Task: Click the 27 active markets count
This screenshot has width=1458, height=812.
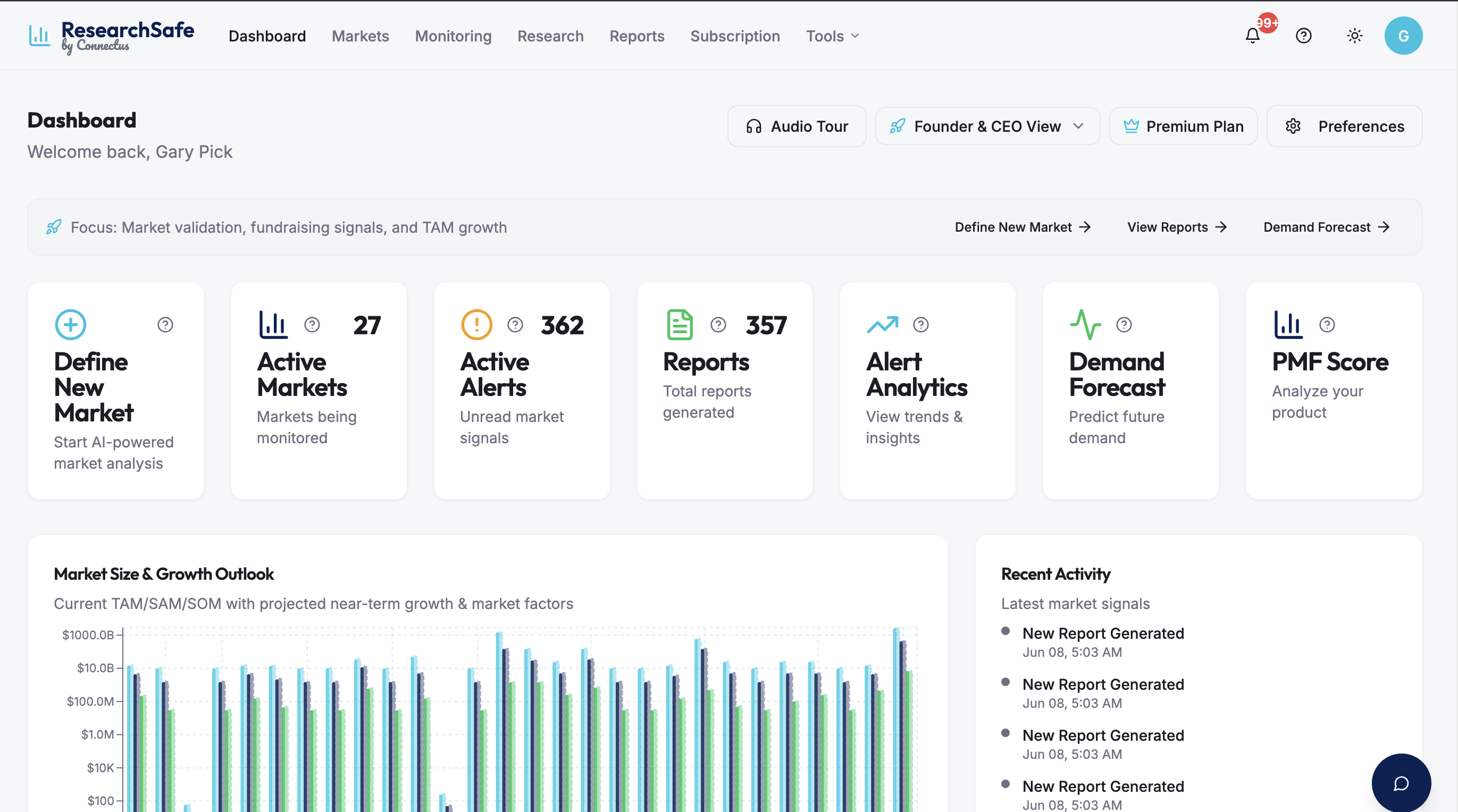Action: point(367,325)
